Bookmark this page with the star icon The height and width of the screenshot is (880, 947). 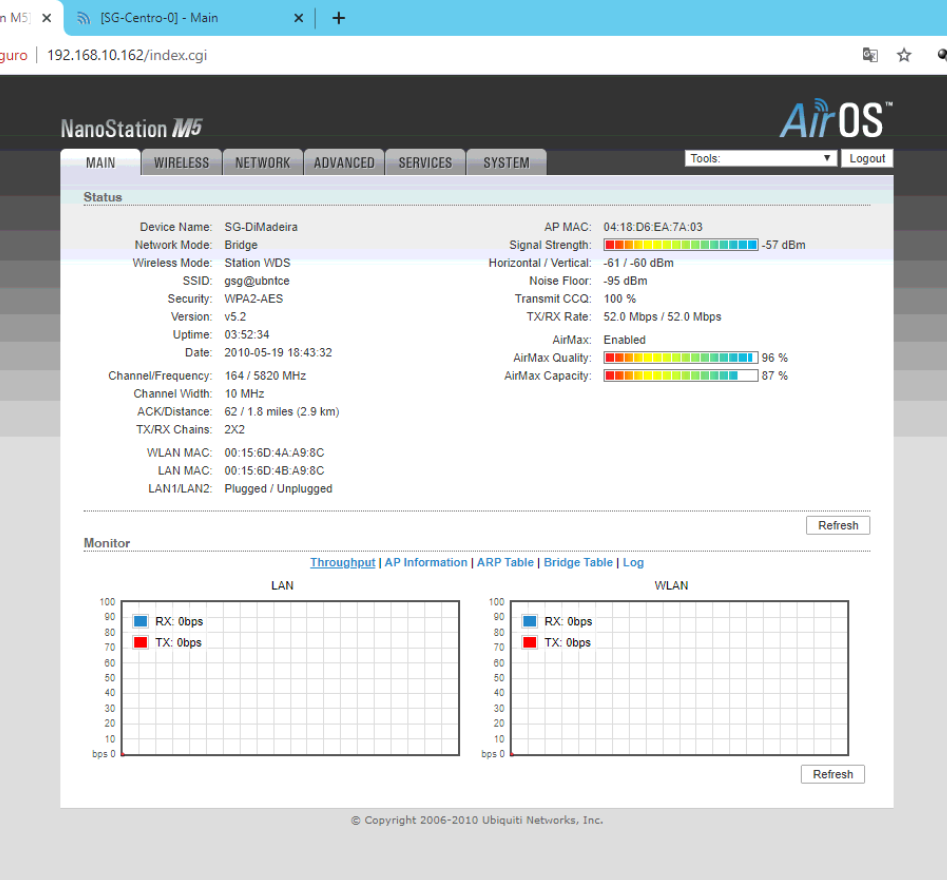click(904, 55)
